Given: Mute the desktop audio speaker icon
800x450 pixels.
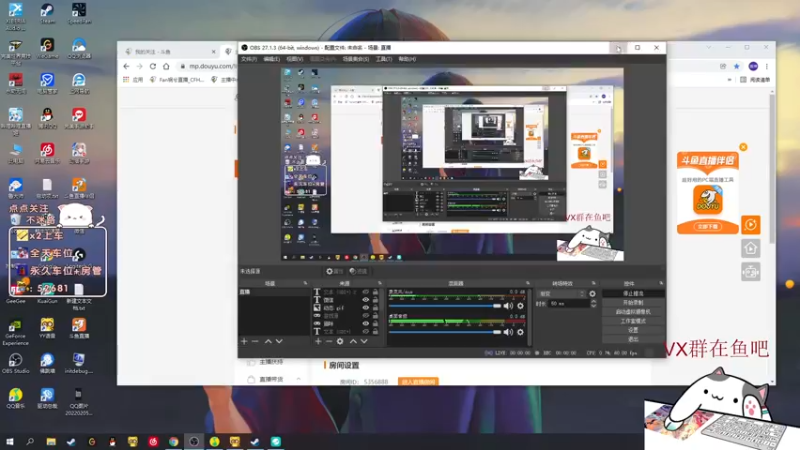Looking at the screenshot, I should pyautogui.click(x=508, y=332).
